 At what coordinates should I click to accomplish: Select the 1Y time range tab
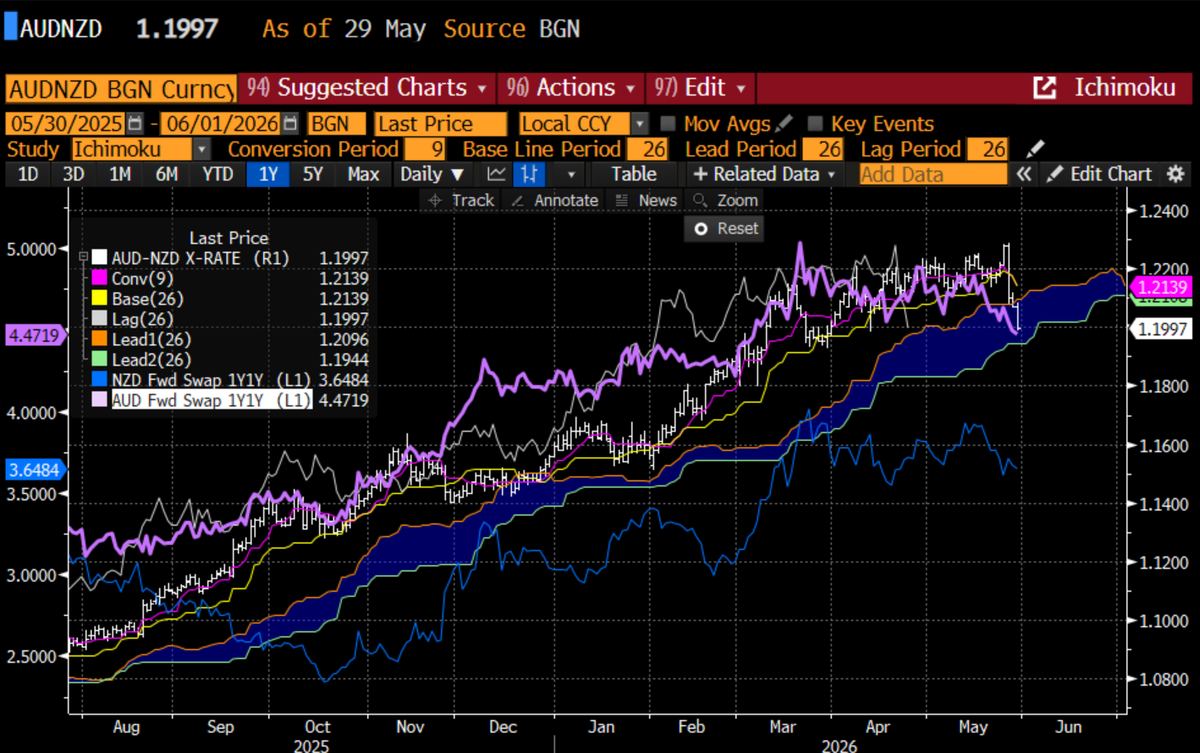pos(268,174)
